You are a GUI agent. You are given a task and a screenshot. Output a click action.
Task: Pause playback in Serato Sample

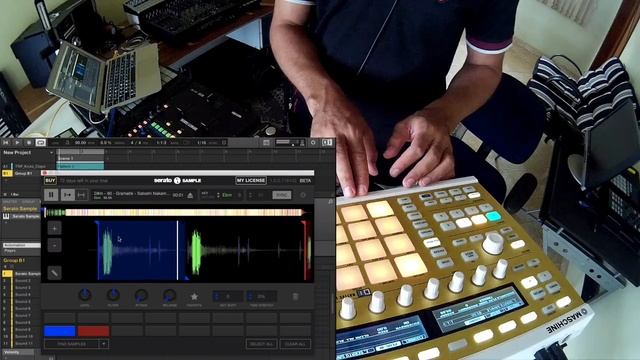pyautogui.click(x=51, y=195)
